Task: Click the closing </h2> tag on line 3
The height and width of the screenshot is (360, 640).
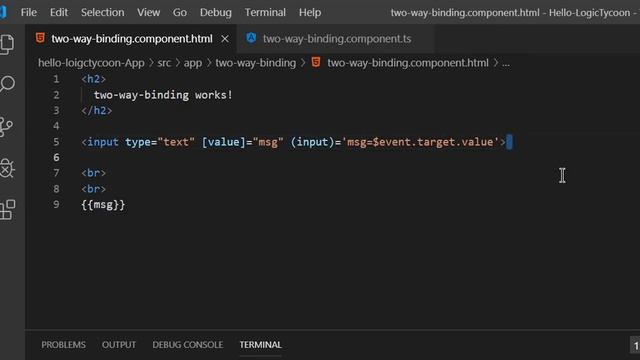Action: (97, 111)
